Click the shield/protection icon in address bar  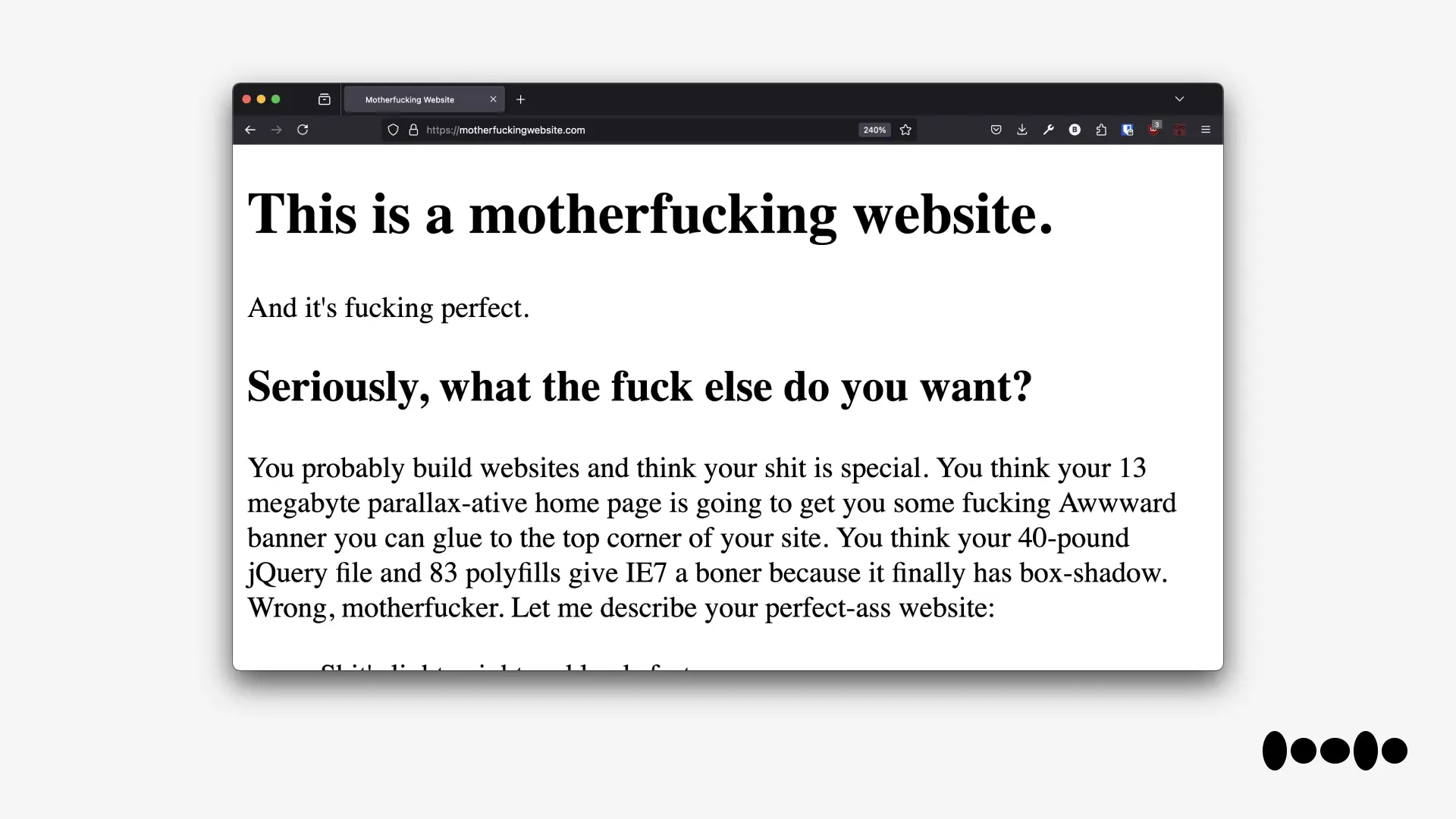(393, 130)
